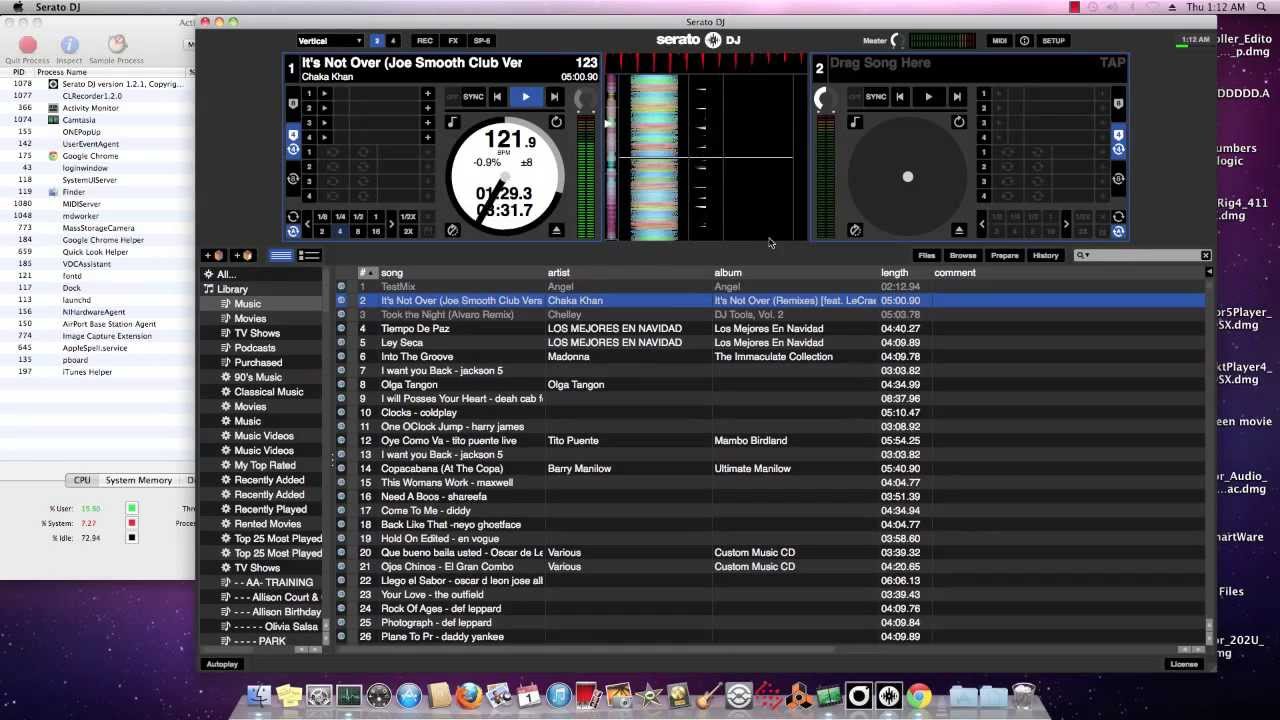
Task: Show tooltips with the info icon
Action: (x=1024, y=41)
